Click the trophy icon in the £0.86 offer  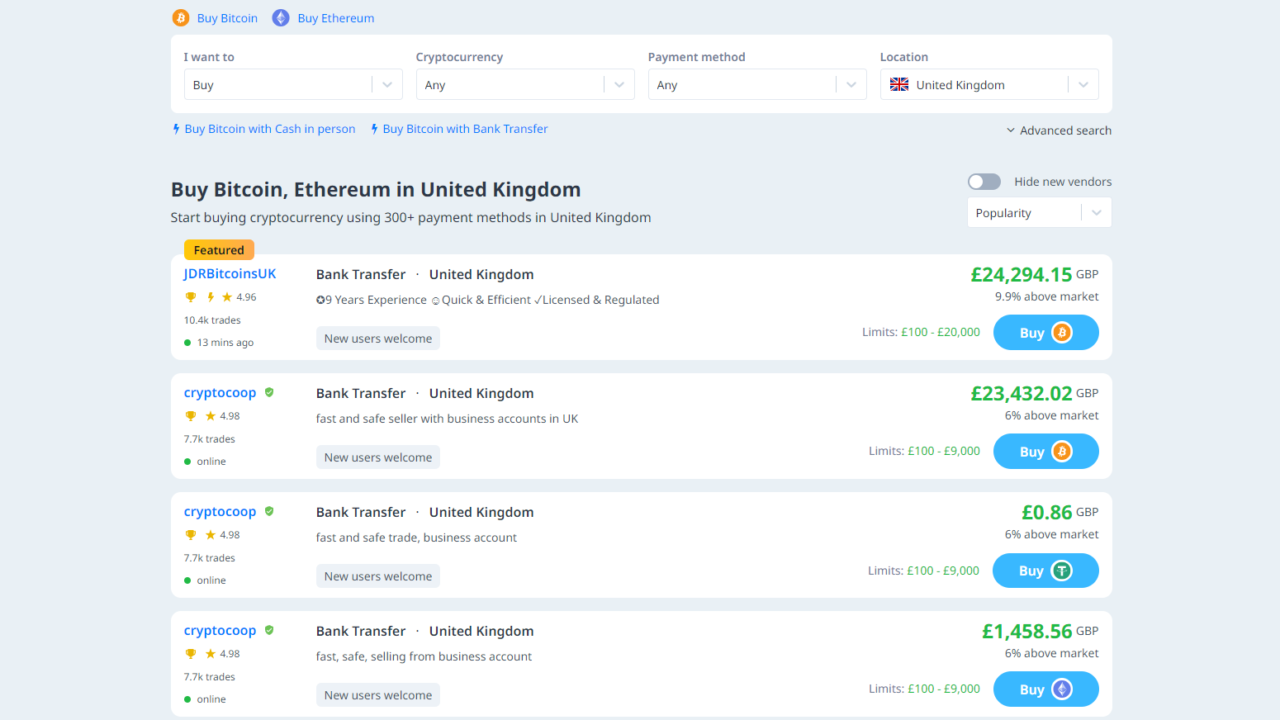(x=190, y=535)
